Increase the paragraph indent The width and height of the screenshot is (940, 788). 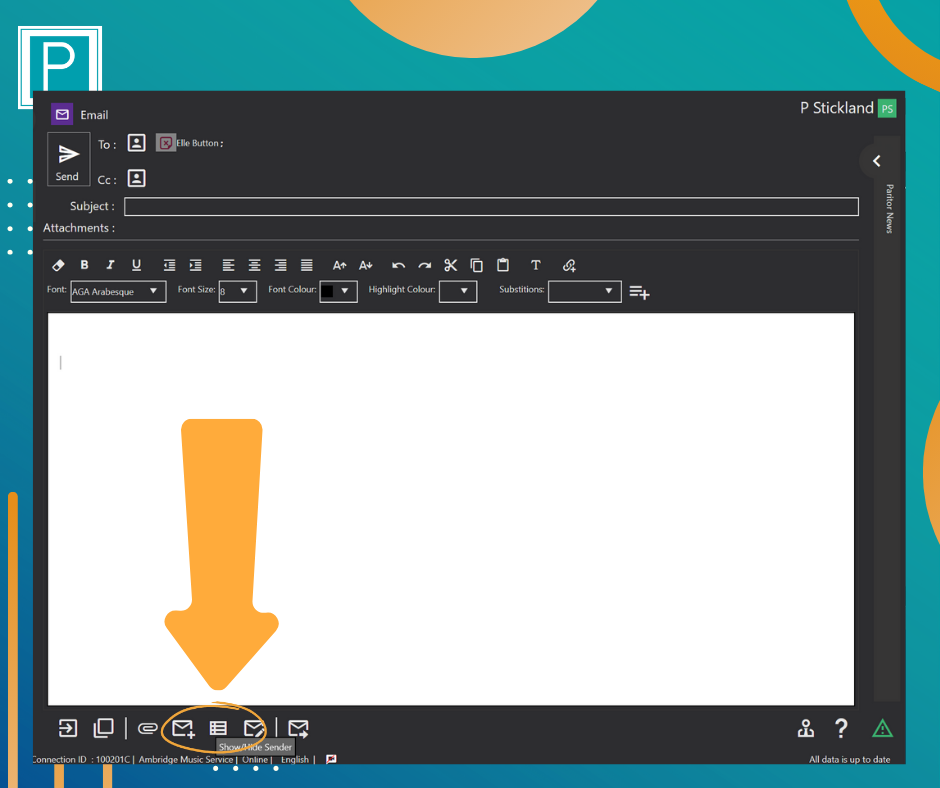195,265
